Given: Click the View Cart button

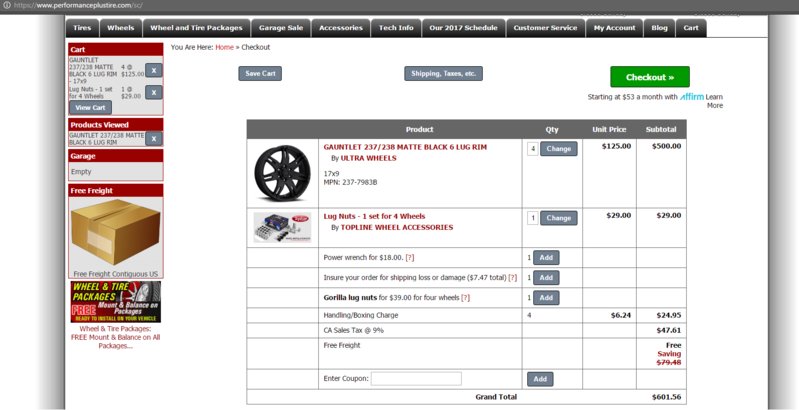Looking at the screenshot, I should point(91,107).
